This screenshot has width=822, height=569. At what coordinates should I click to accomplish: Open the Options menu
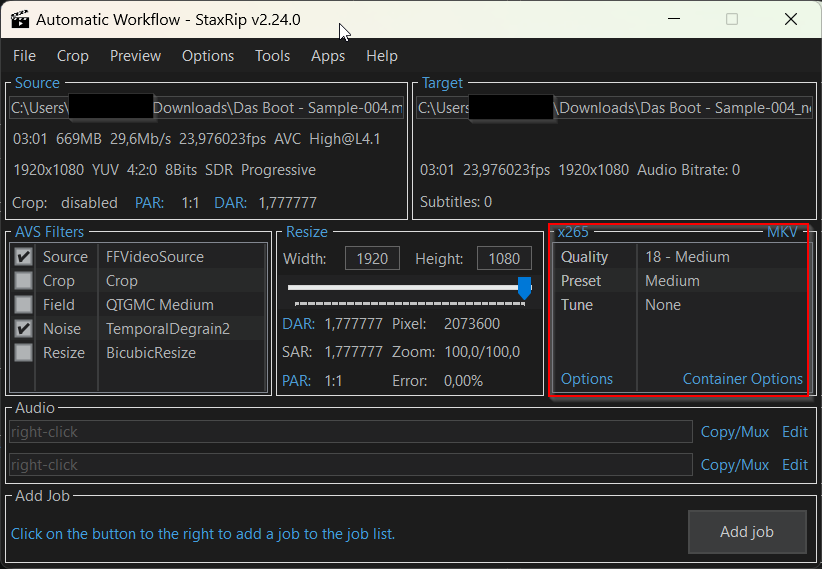(x=208, y=56)
